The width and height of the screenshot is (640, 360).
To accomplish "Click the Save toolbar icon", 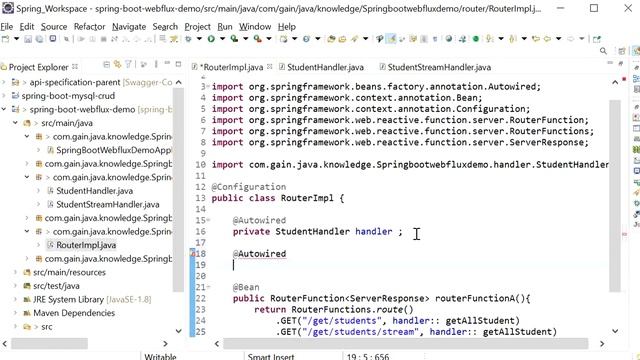I will tap(28, 39).
